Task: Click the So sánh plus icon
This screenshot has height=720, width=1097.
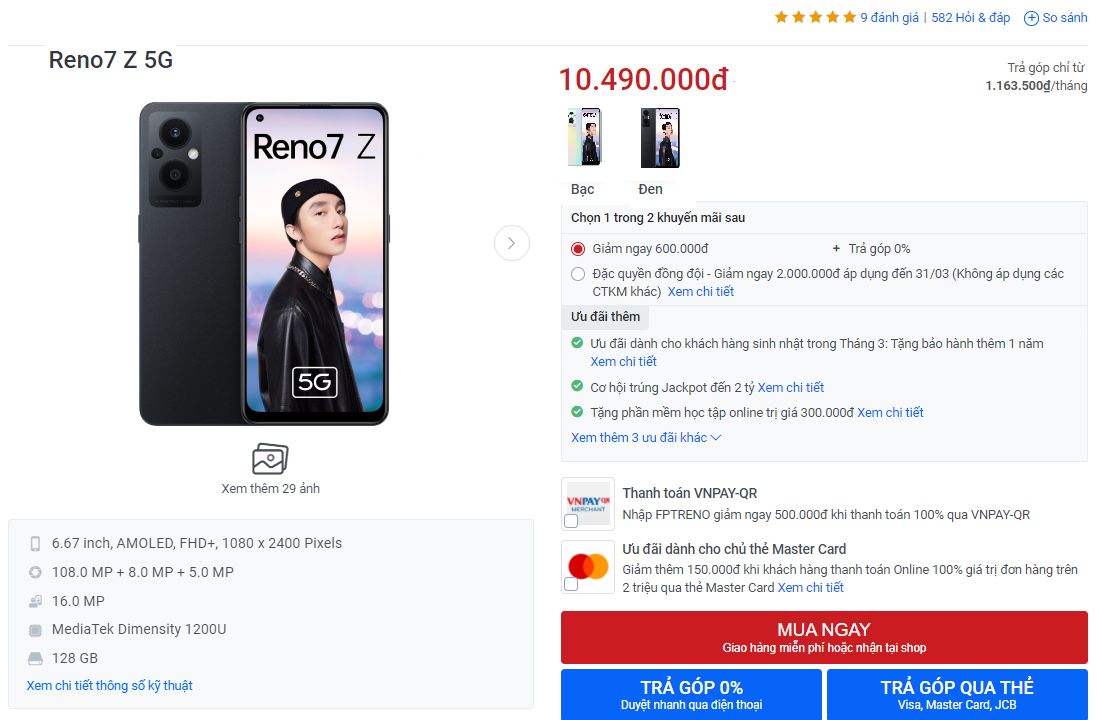Action: (x=1031, y=18)
